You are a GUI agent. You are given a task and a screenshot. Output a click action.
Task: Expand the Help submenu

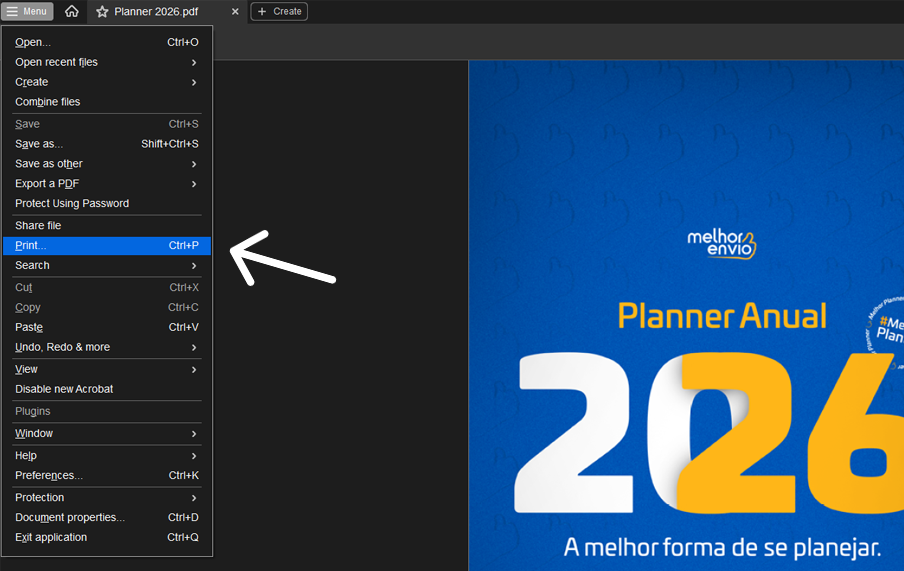click(107, 456)
